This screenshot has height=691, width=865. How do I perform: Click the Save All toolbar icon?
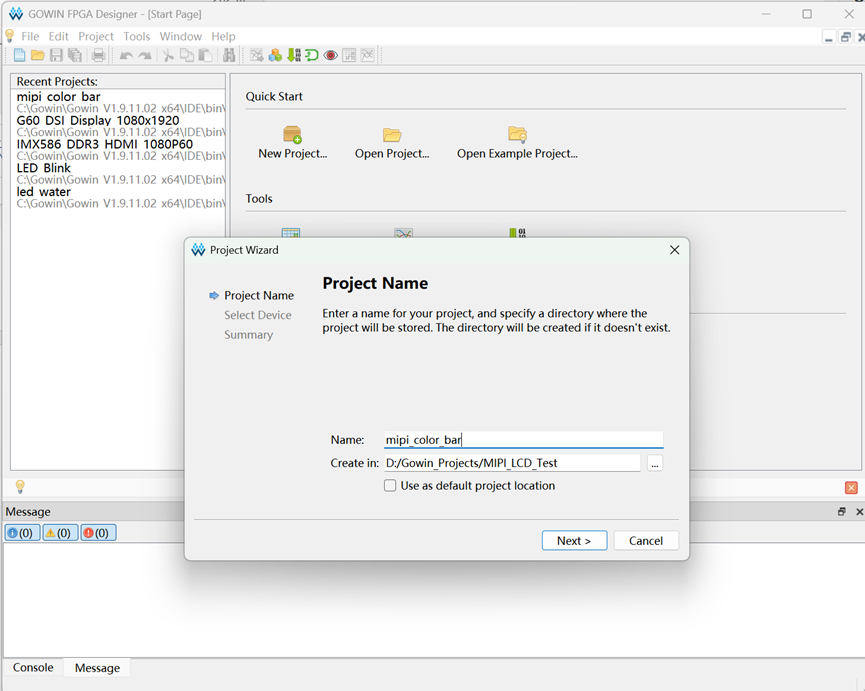(x=74, y=55)
